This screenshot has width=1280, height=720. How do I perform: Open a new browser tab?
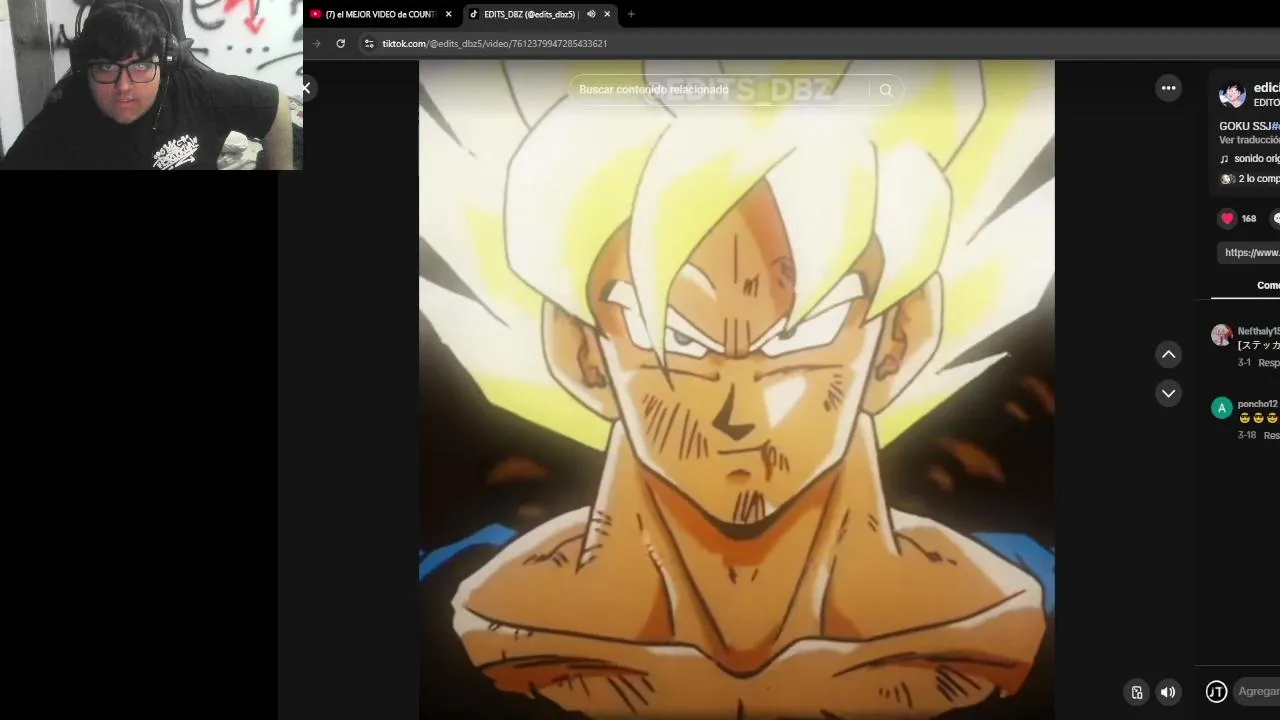click(631, 14)
